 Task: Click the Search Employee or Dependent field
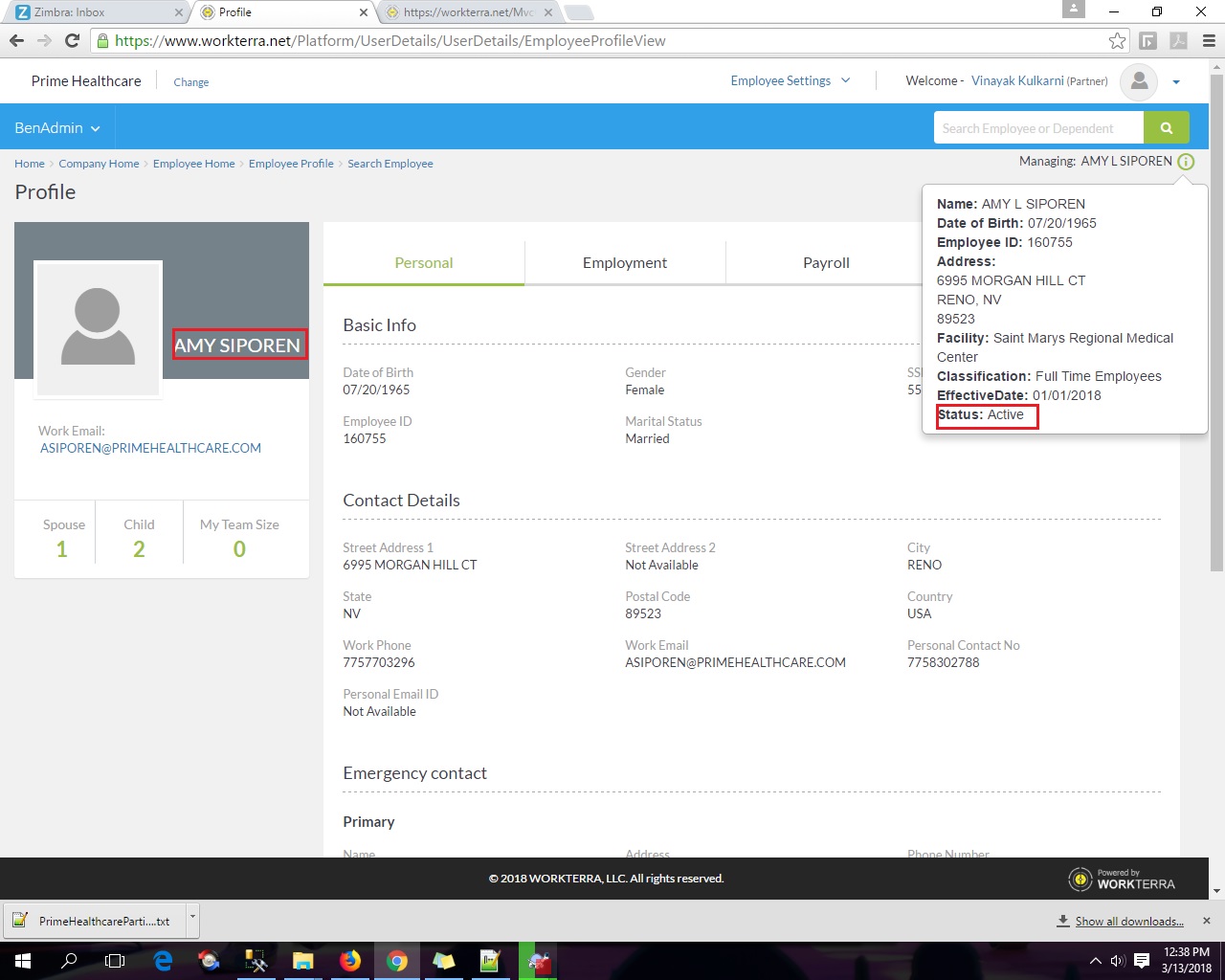(x=1038, y=127)
